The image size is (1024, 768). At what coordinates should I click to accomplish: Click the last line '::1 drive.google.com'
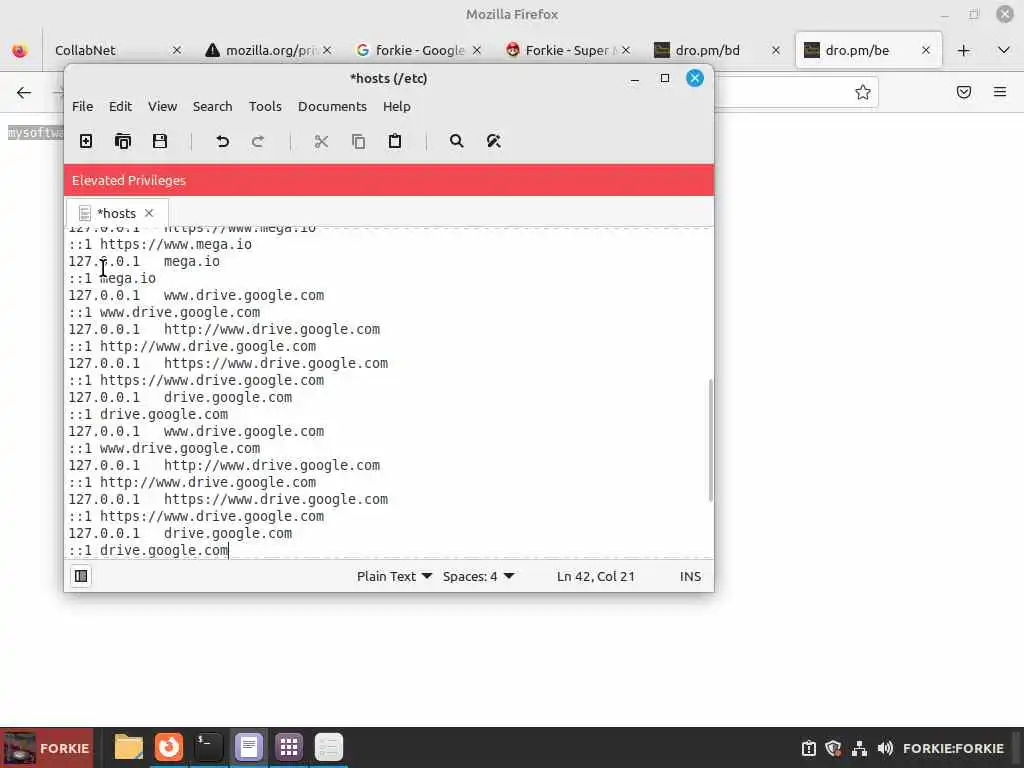pos(148,550)
